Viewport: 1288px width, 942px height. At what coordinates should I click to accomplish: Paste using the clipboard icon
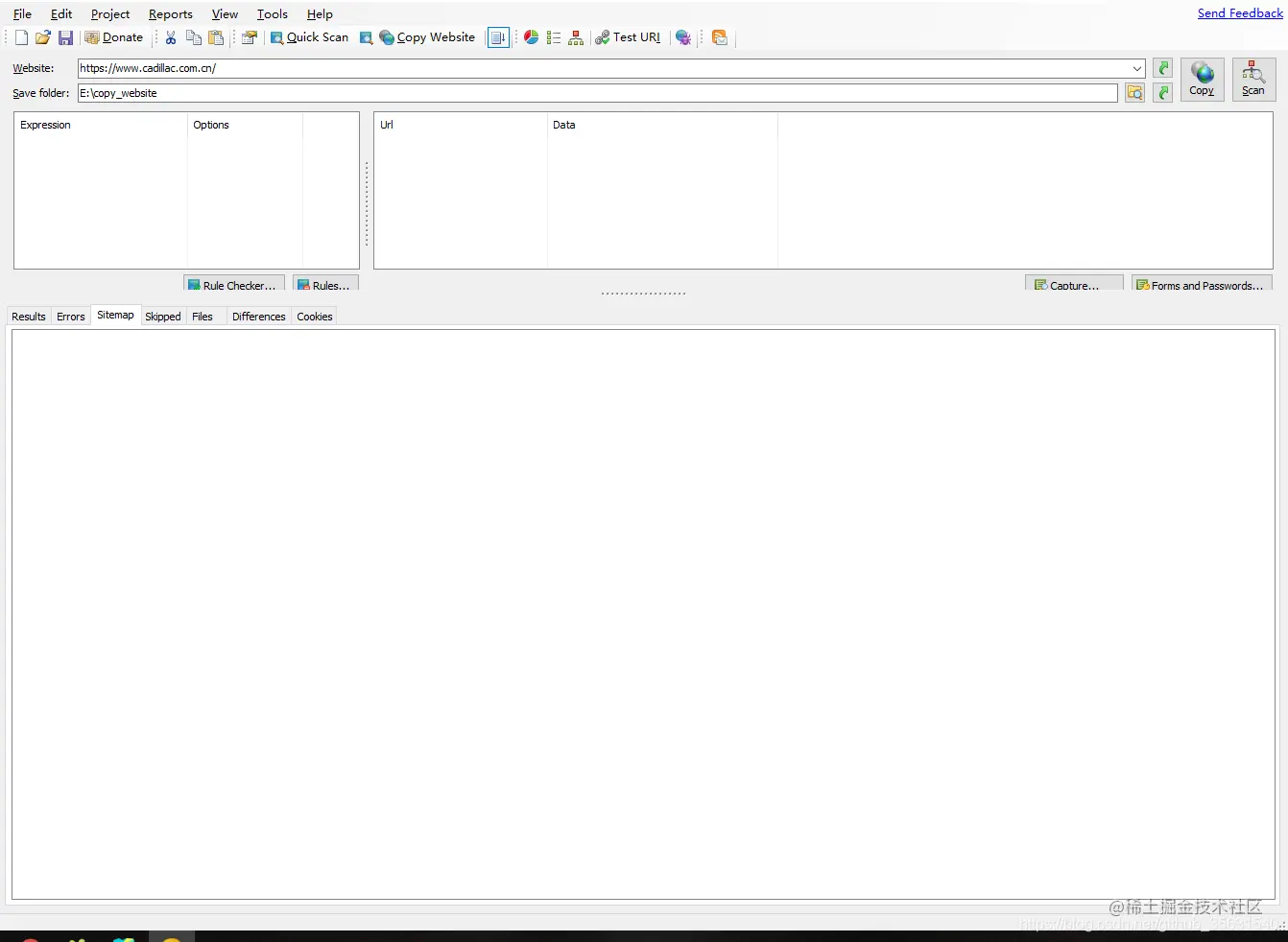click(216, 37)
